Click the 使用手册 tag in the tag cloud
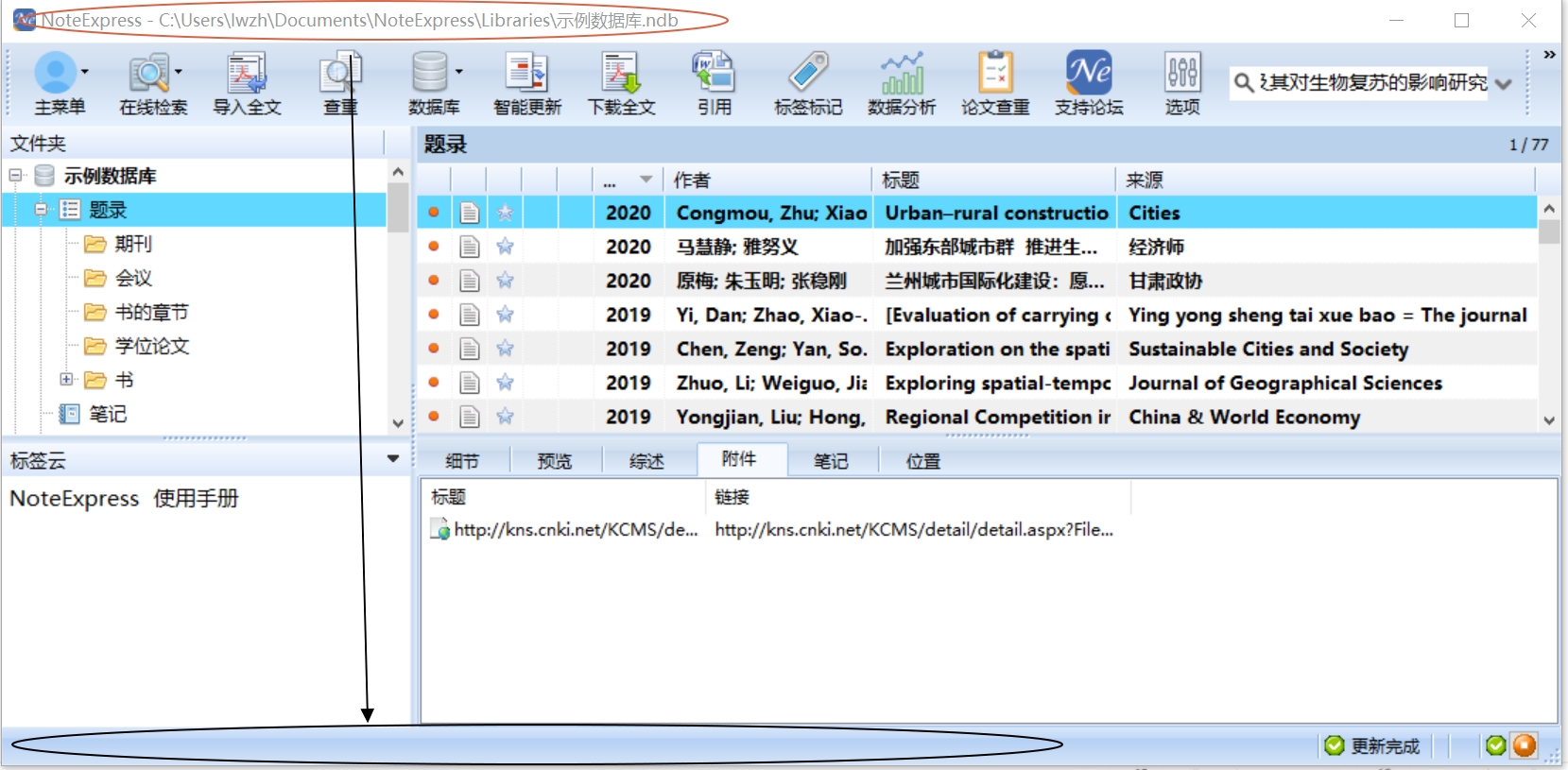The image size is (1568, 770). click(197, 498)
